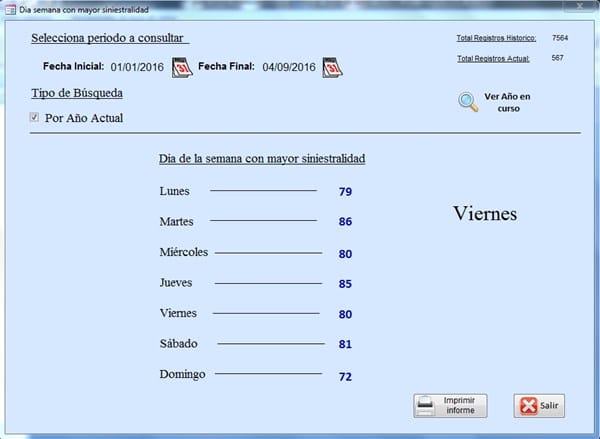
Task: Click Total Registros Actual label
Action: [493, 59]
